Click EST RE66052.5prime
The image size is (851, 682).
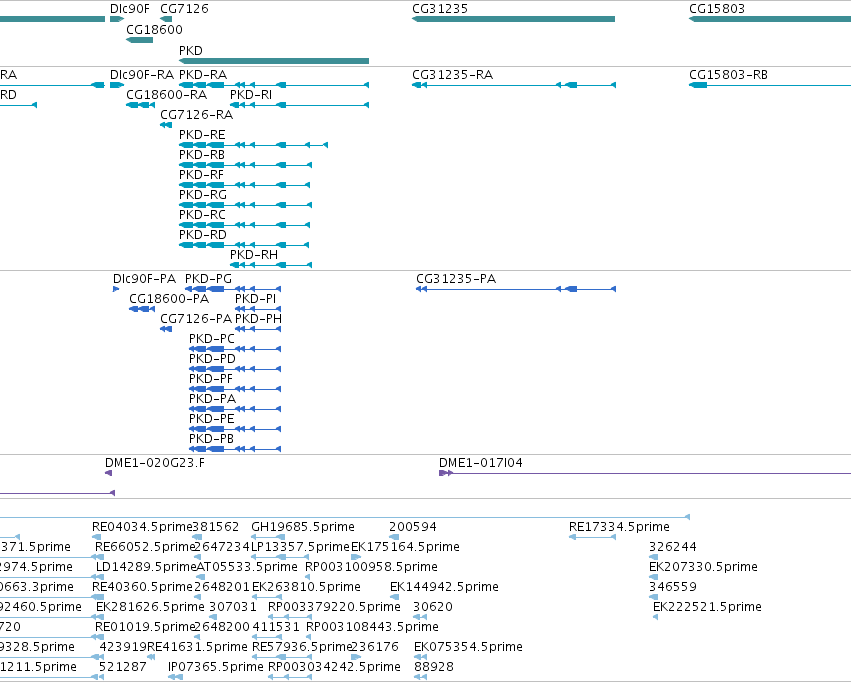pyautogui.click(x=144, y=547)
